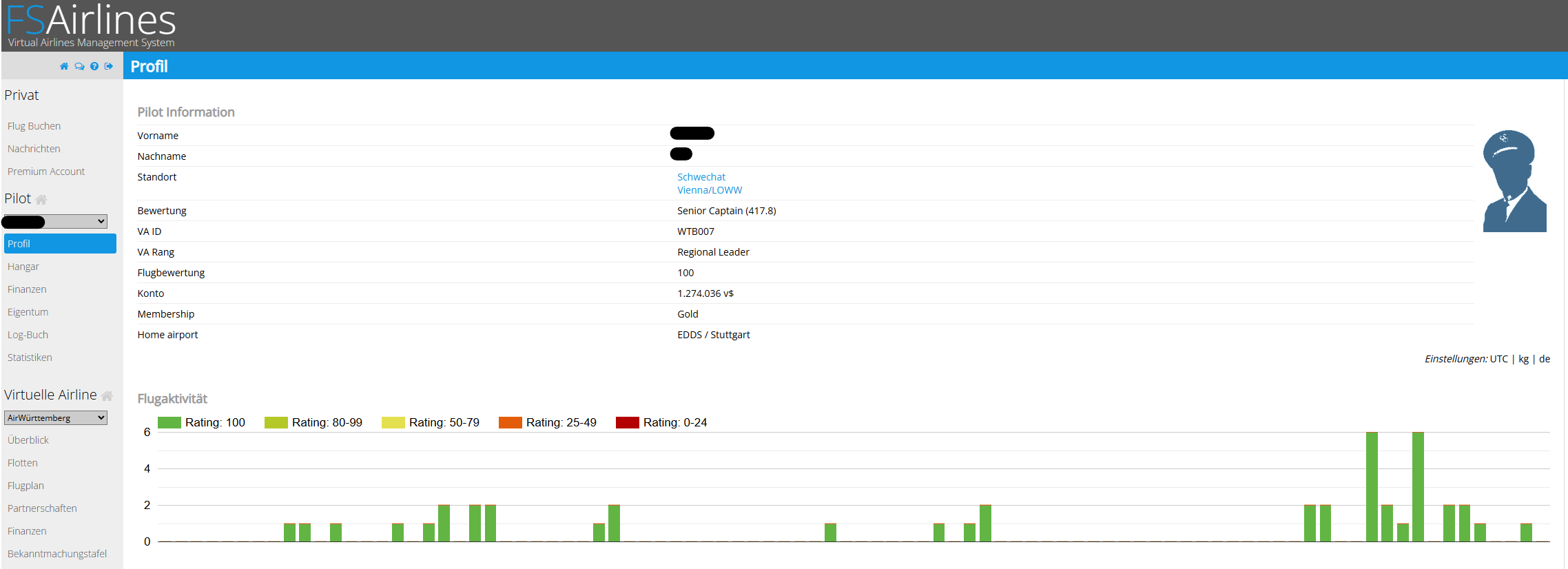Toggle the Rating: 25-49 legend entry

[x=548, y=422]
